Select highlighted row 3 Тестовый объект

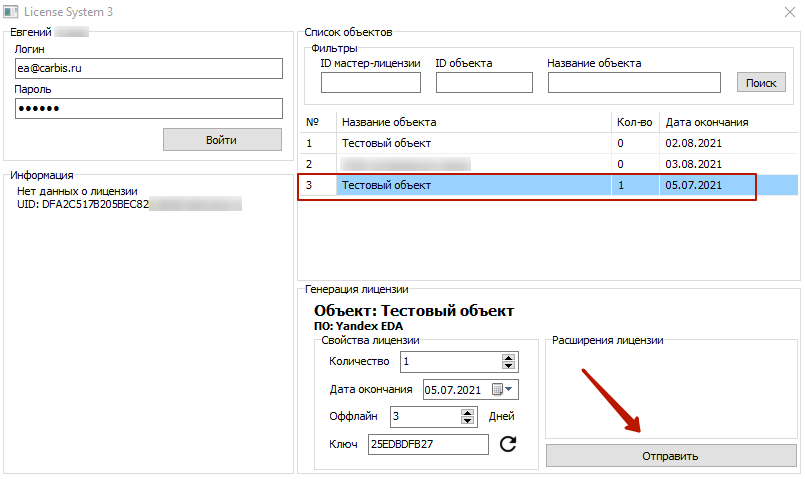tap(549, 185)
